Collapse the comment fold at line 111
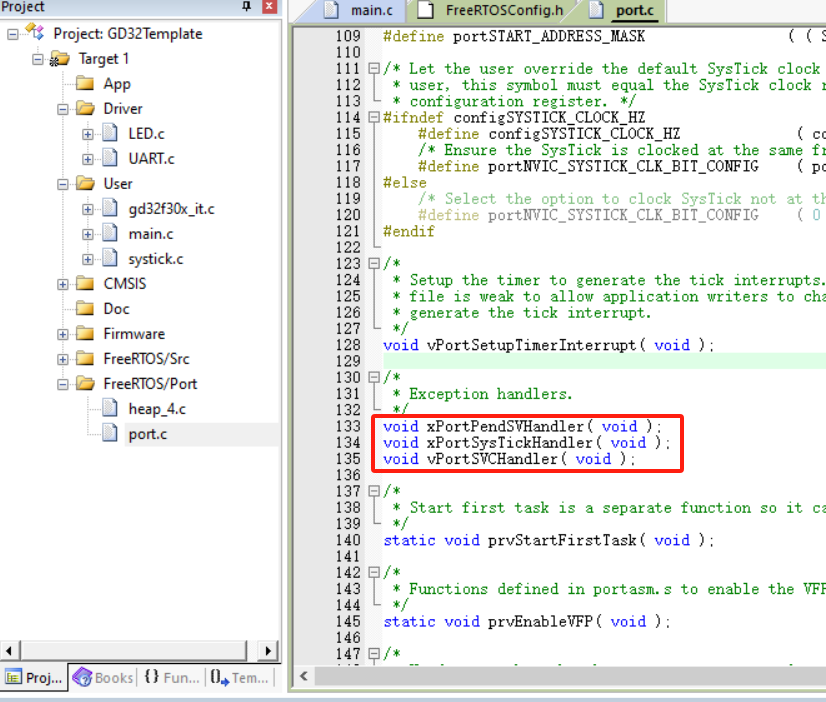 pyautogui.click(x=374, y=68)
